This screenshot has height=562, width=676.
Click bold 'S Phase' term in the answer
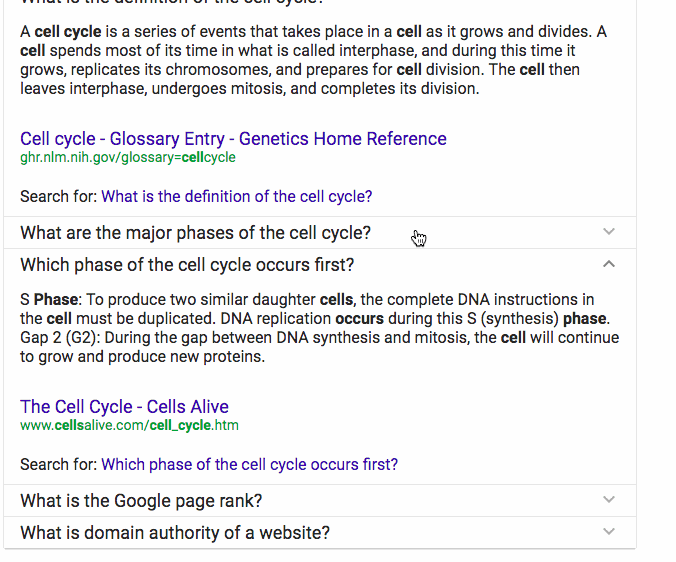[49, 300]
